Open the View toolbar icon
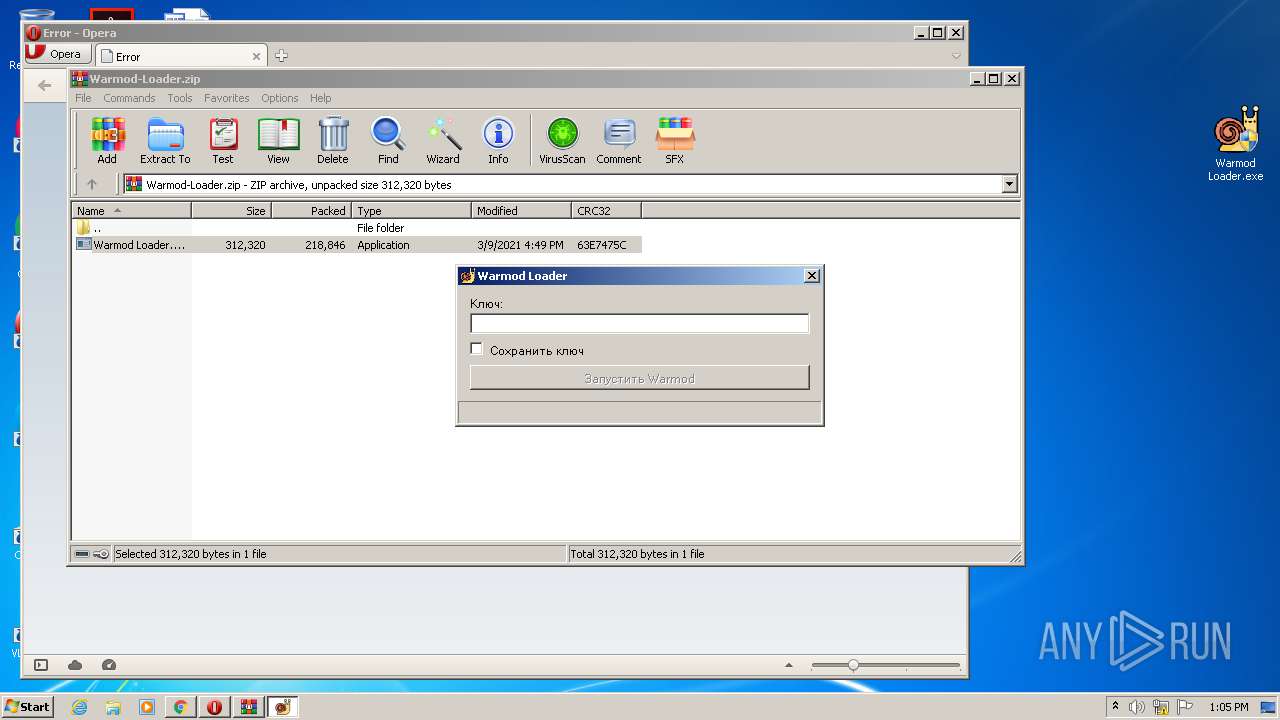 pyautogui.click(x=278, y=140)
